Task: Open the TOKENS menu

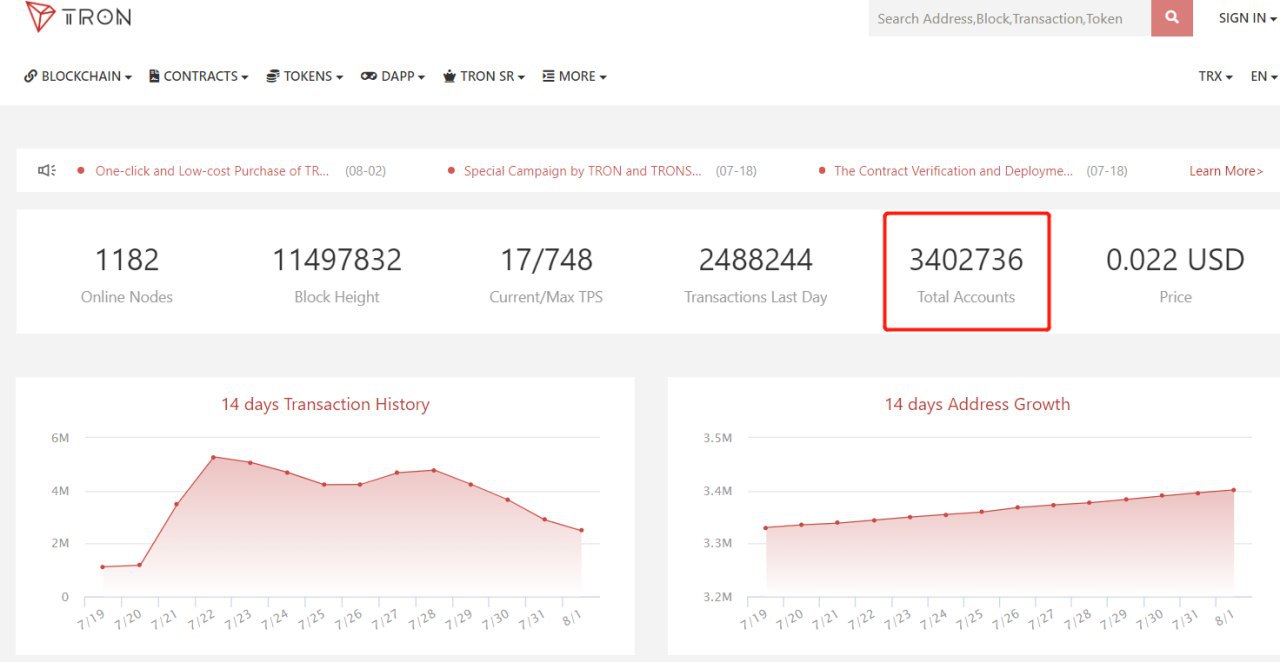Action: pos(305,76)
